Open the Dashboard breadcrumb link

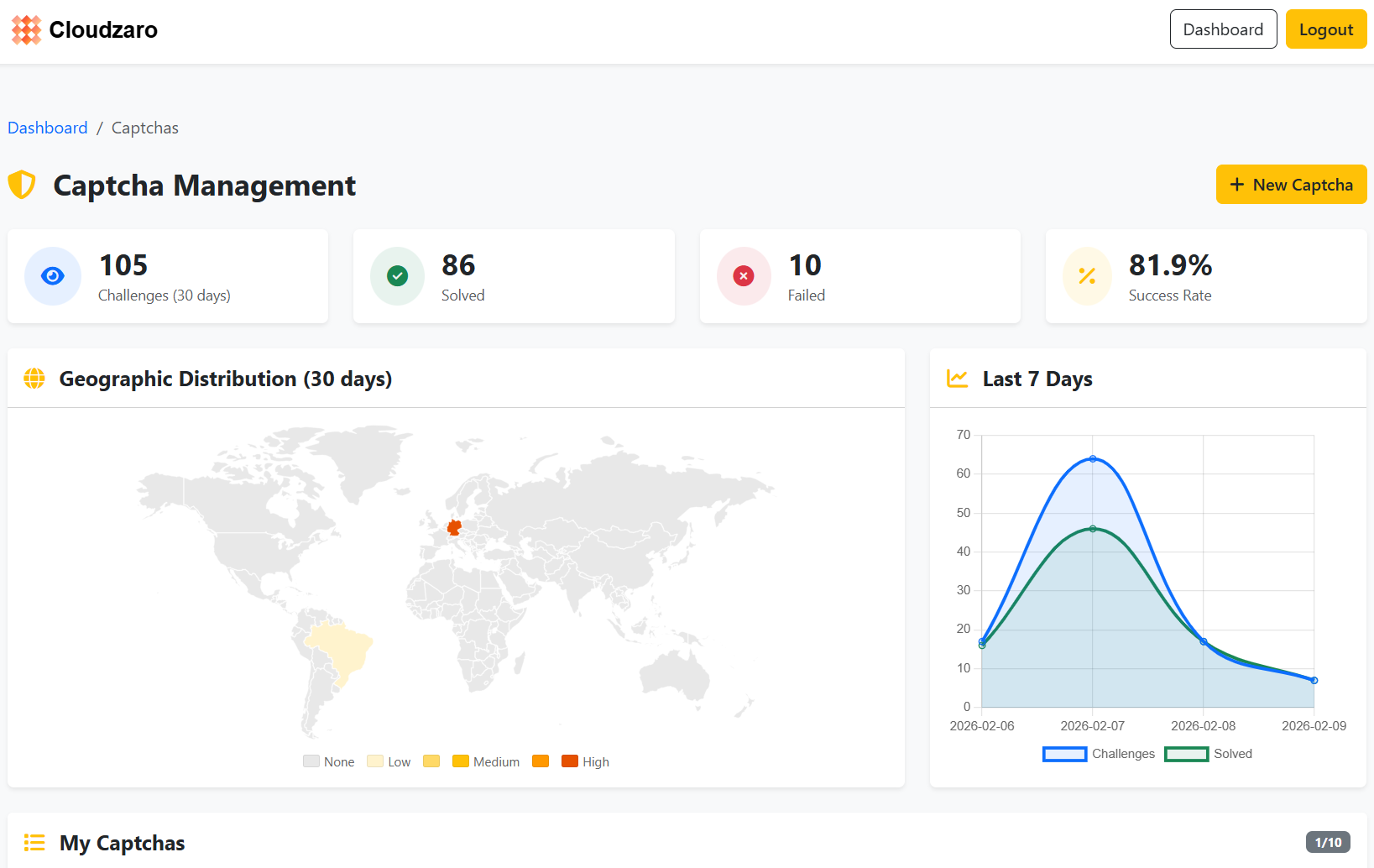point(48,128)
